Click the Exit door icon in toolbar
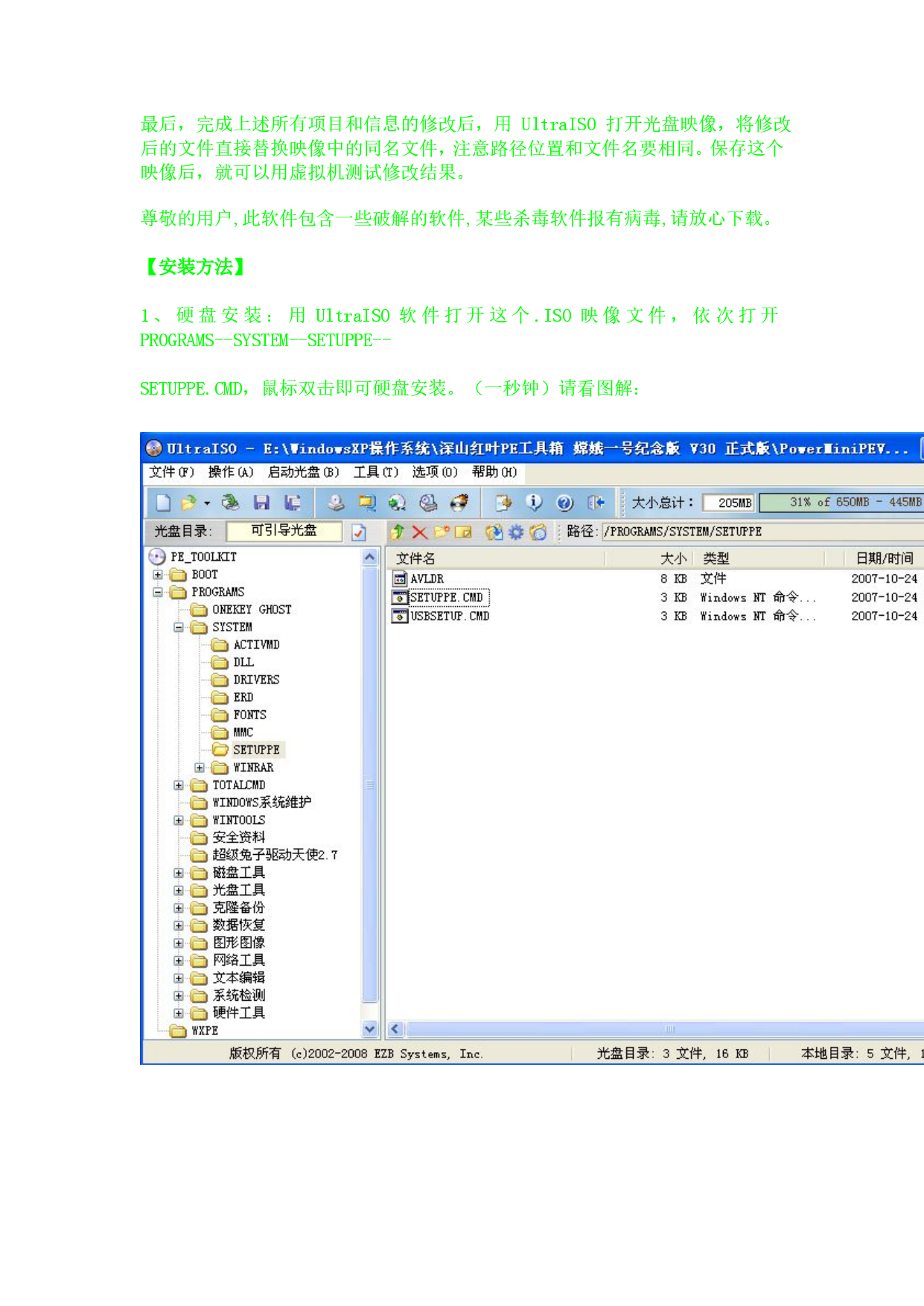Screen dimensions: 924x1306 pyautogui.click(x=596, y=503)
